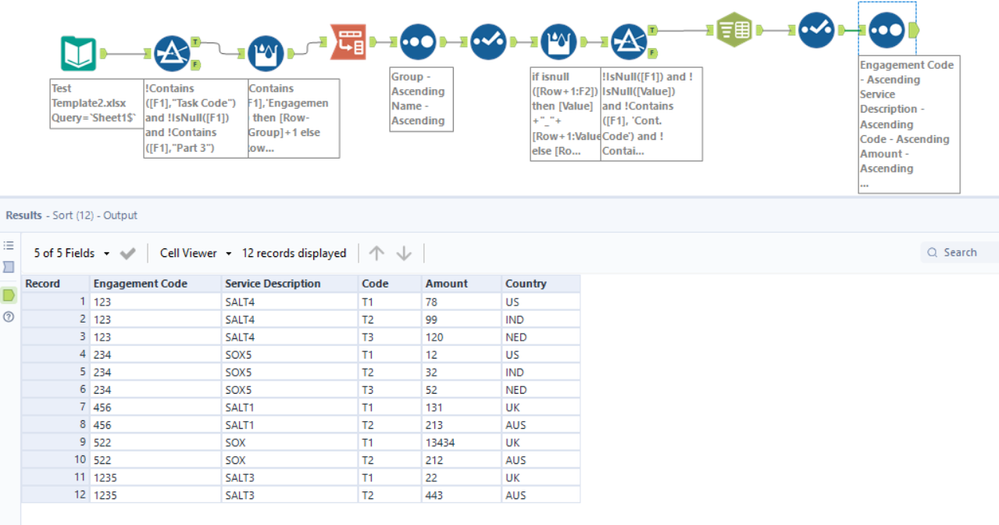Click the output anchor of the final Sort tool
The image size is (999, 525).
pyautogui.click(x=914, y=29)
